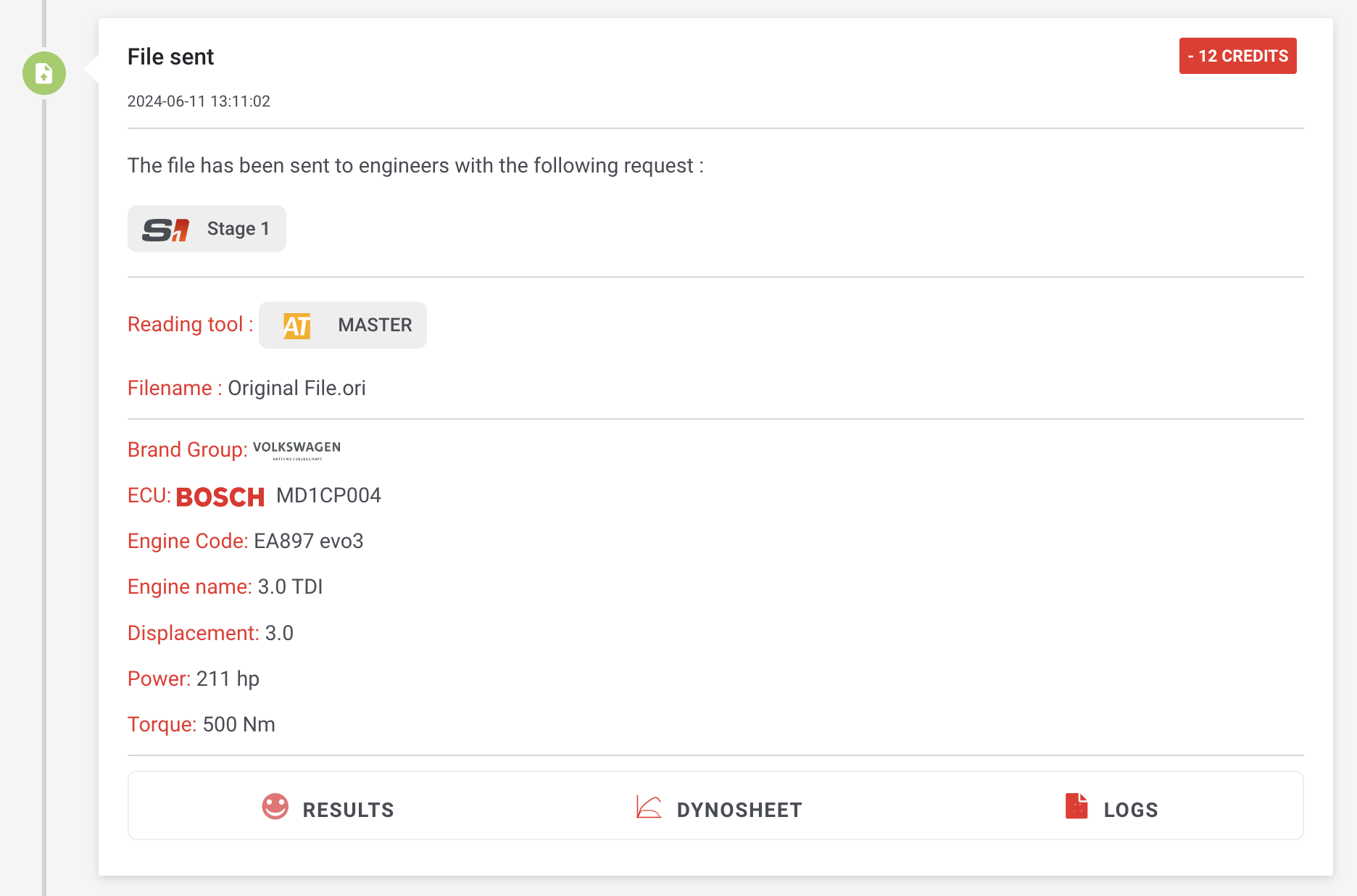Click the EA897 evo3 engine code value
This screenshot has height=896, width=1357.
coord(308,542)
